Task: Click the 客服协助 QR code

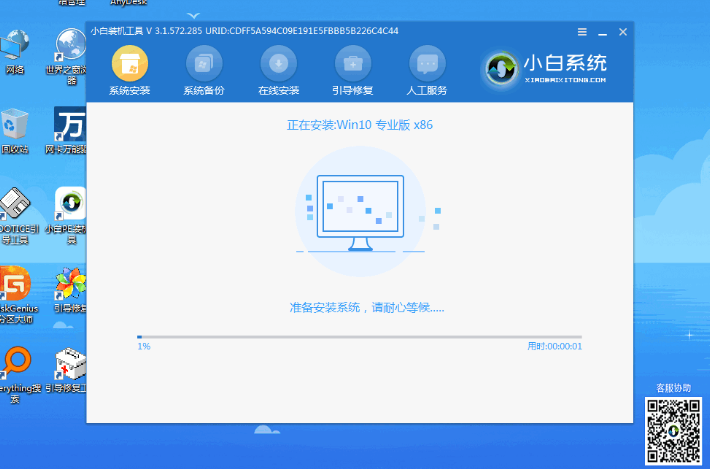Action: 673,431
